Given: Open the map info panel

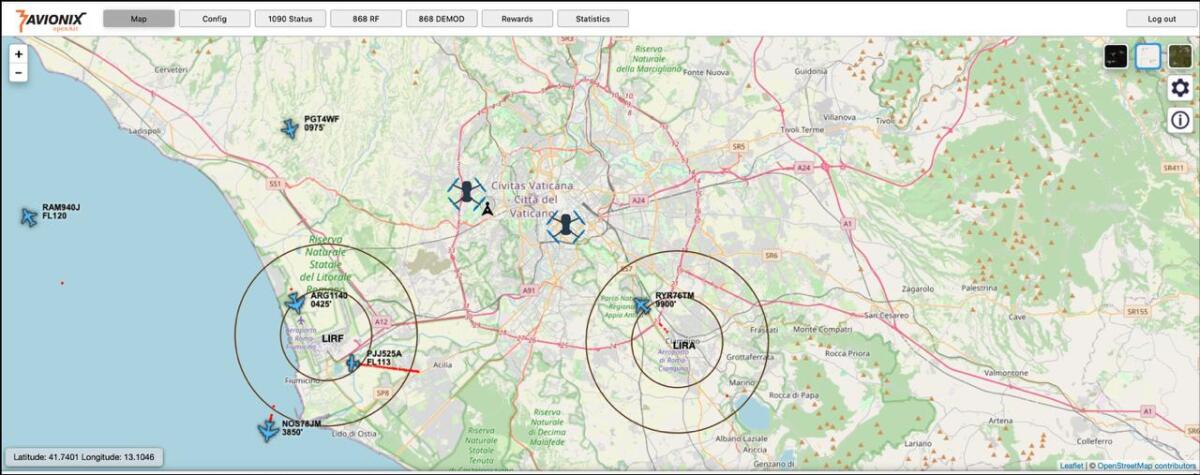Looking at the screenshot, I should click(x=1180, y=120).
